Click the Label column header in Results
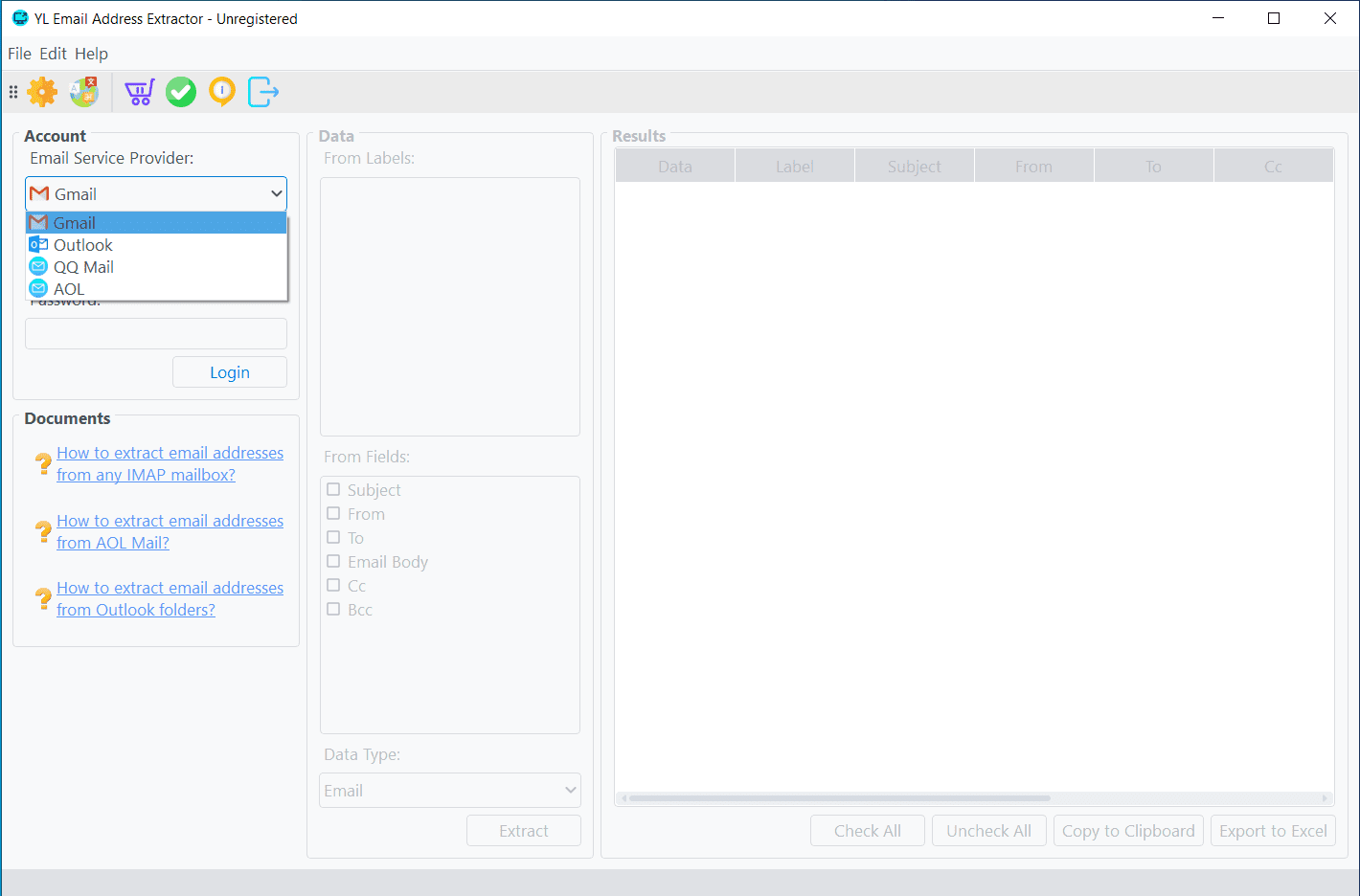The image size is (1360, 896). [x=795, y=166]
